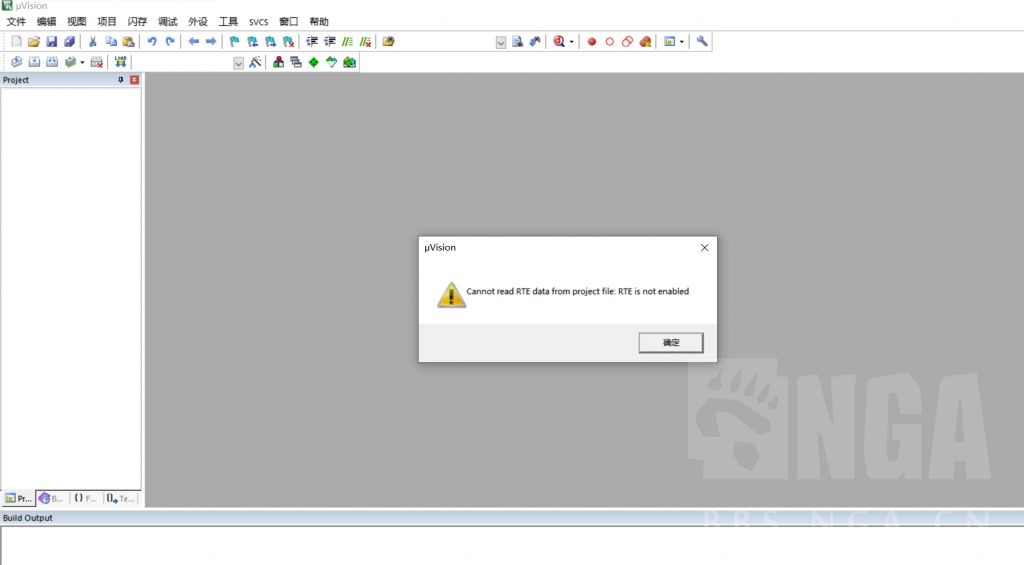Click the Redo arrow icon
Viewport: 1024px width, 565px height.
(170, 42)
